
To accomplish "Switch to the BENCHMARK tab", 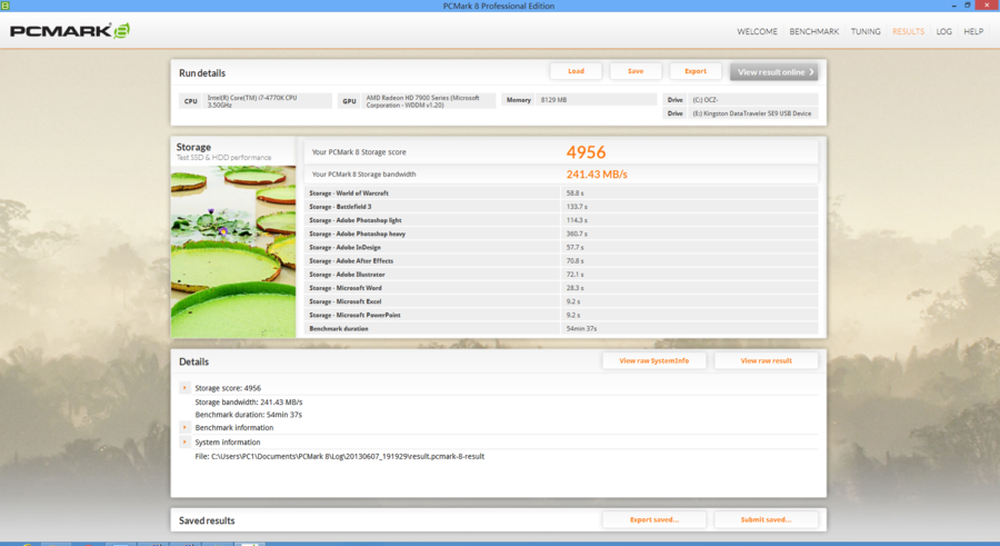I will click(x=814, y=31).
